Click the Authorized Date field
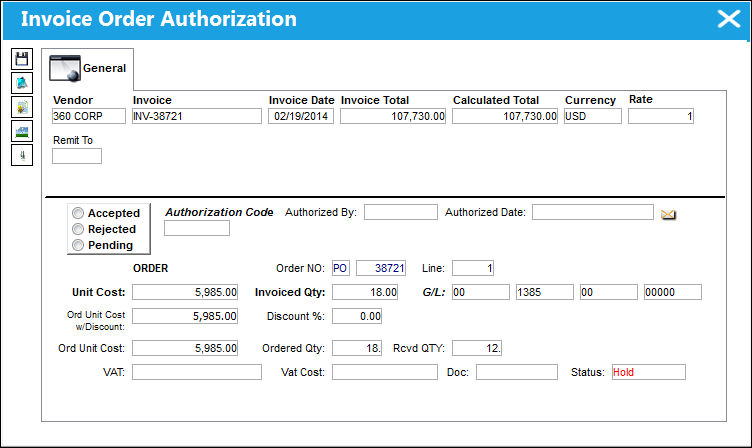Viewport: 752px width, 448px height. [593, 212]
